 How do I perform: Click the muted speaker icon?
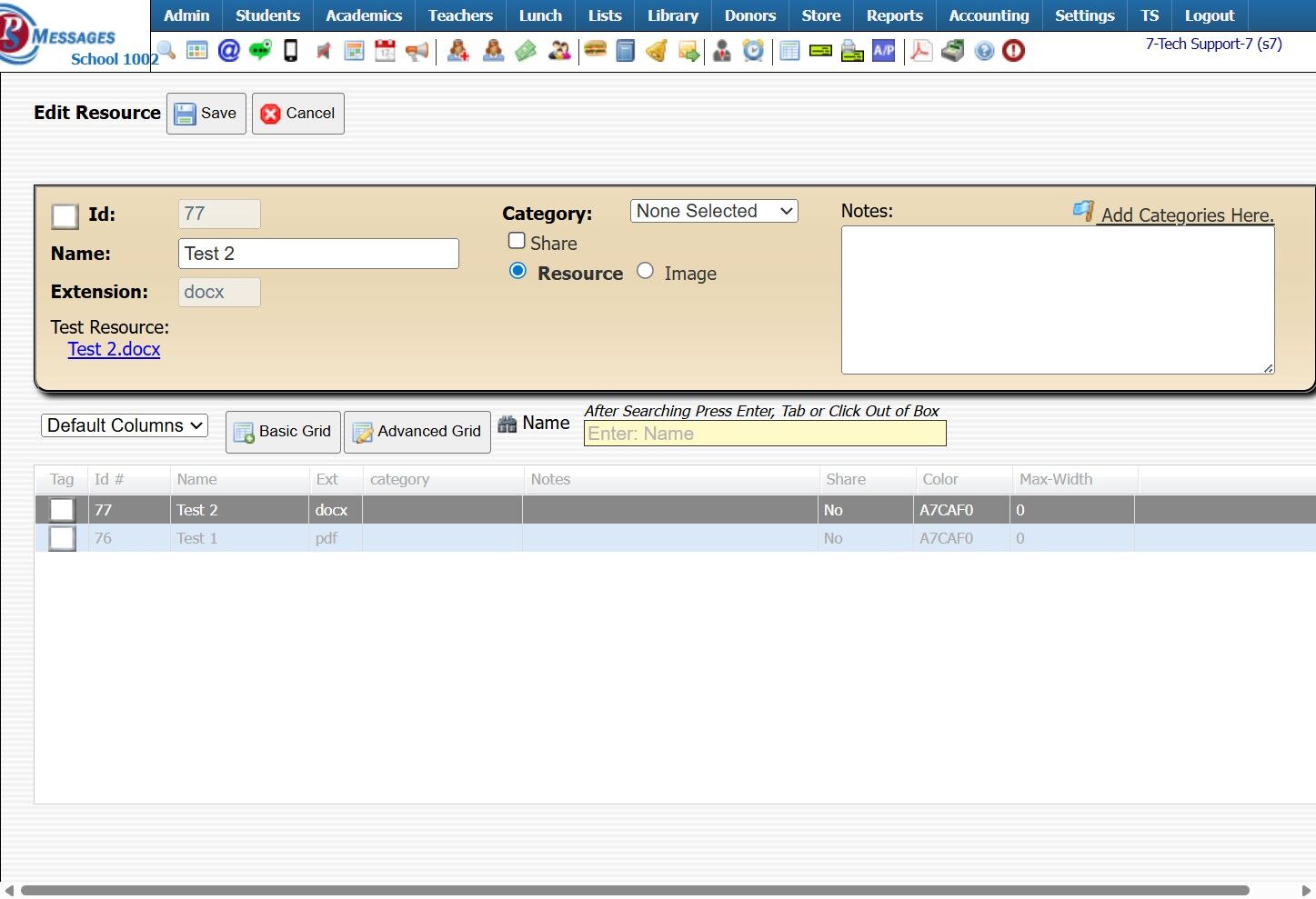point(323,51)
